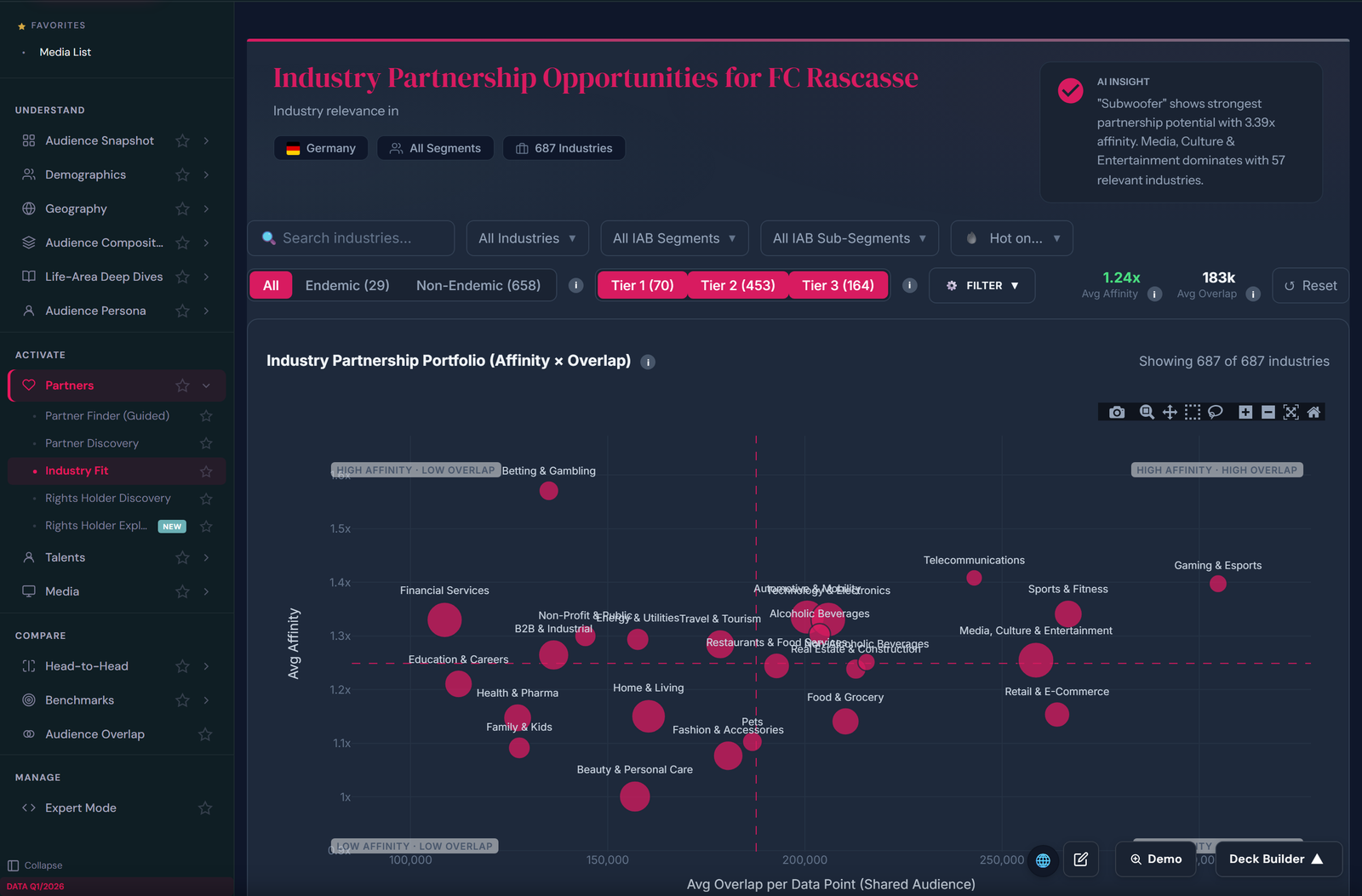The height and width of the screenshot is (896, 1362).
Task: Show info about Avg Overlap metric
Action: point(1253,294)
